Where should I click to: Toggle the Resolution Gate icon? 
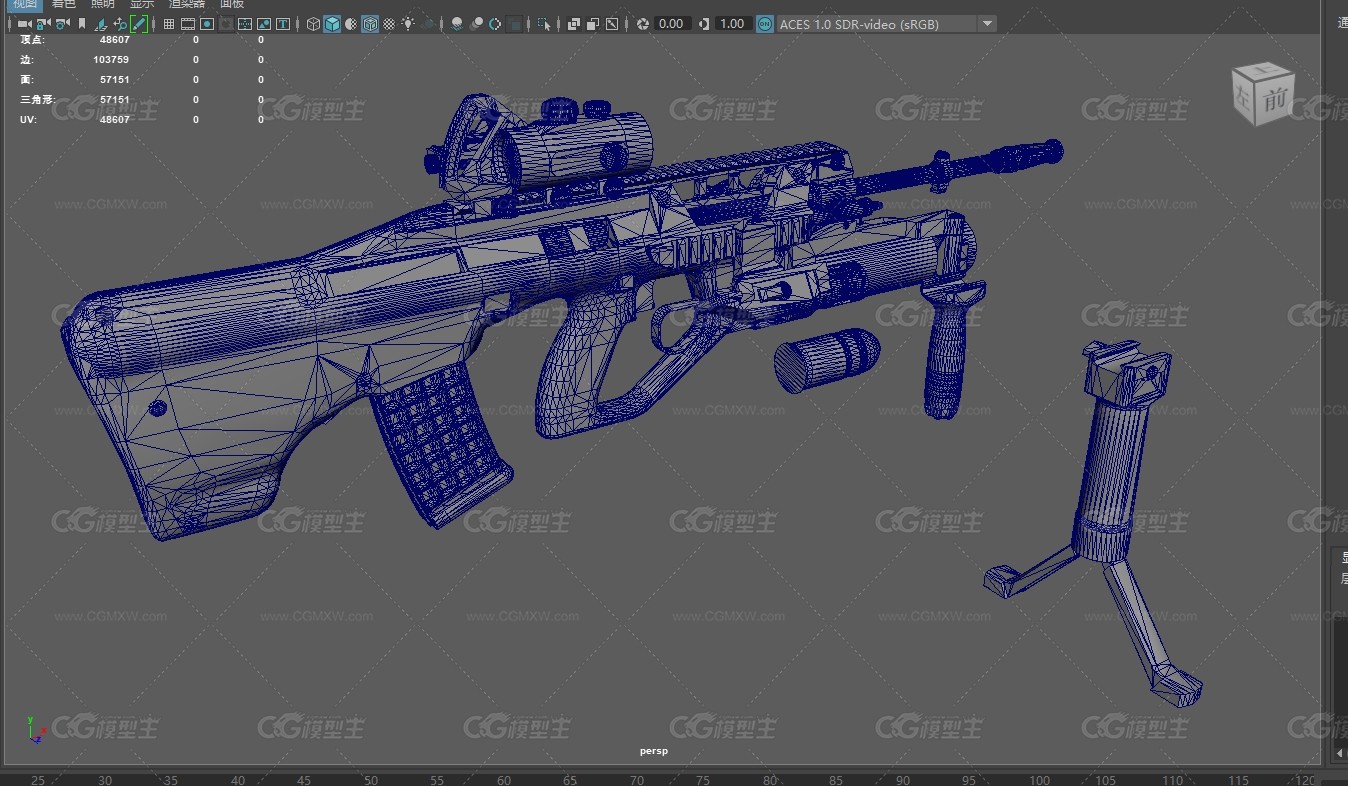(206, 23)
